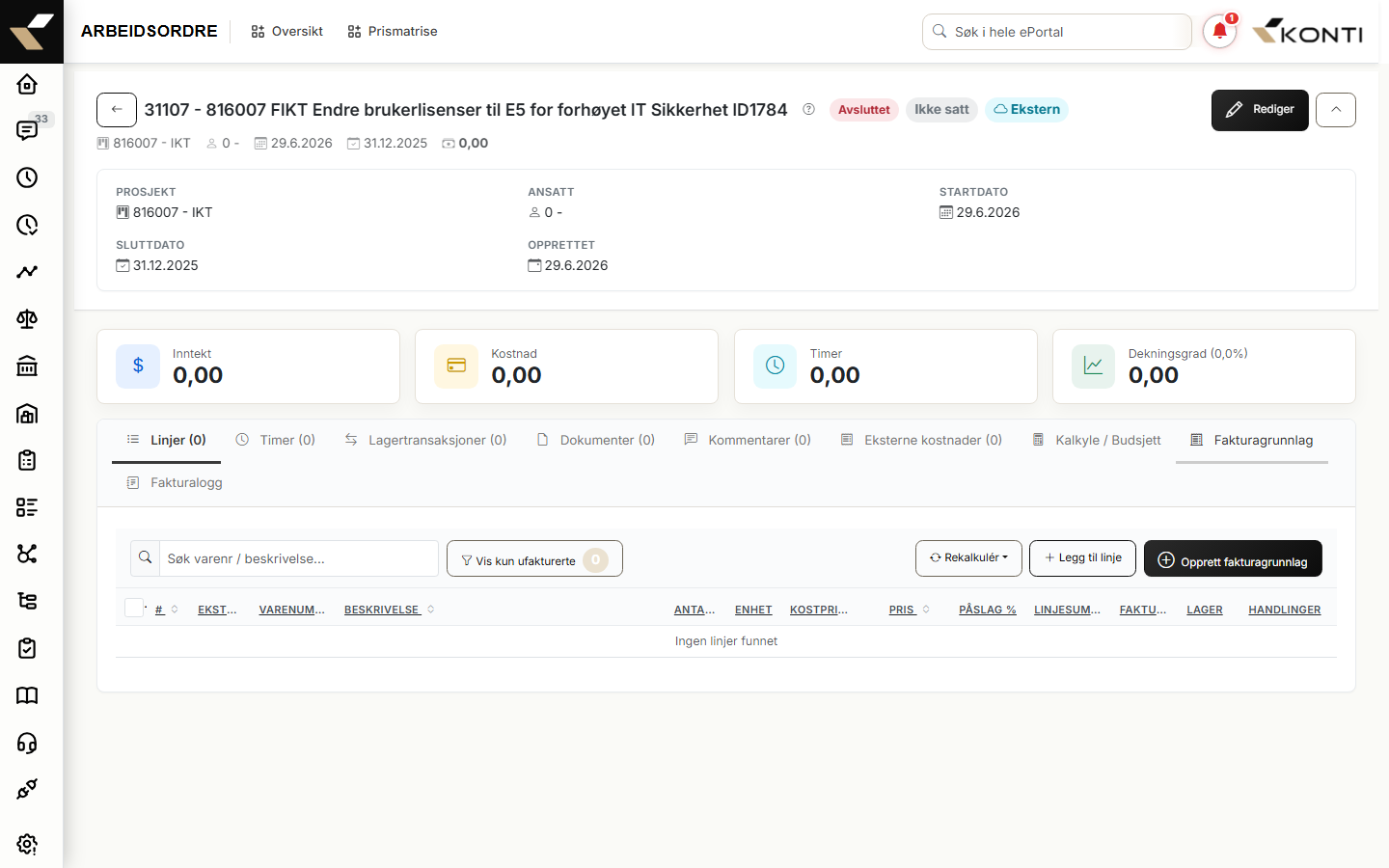Click the LAGER column header
1389x868 pixels.
coord(1205,610)
